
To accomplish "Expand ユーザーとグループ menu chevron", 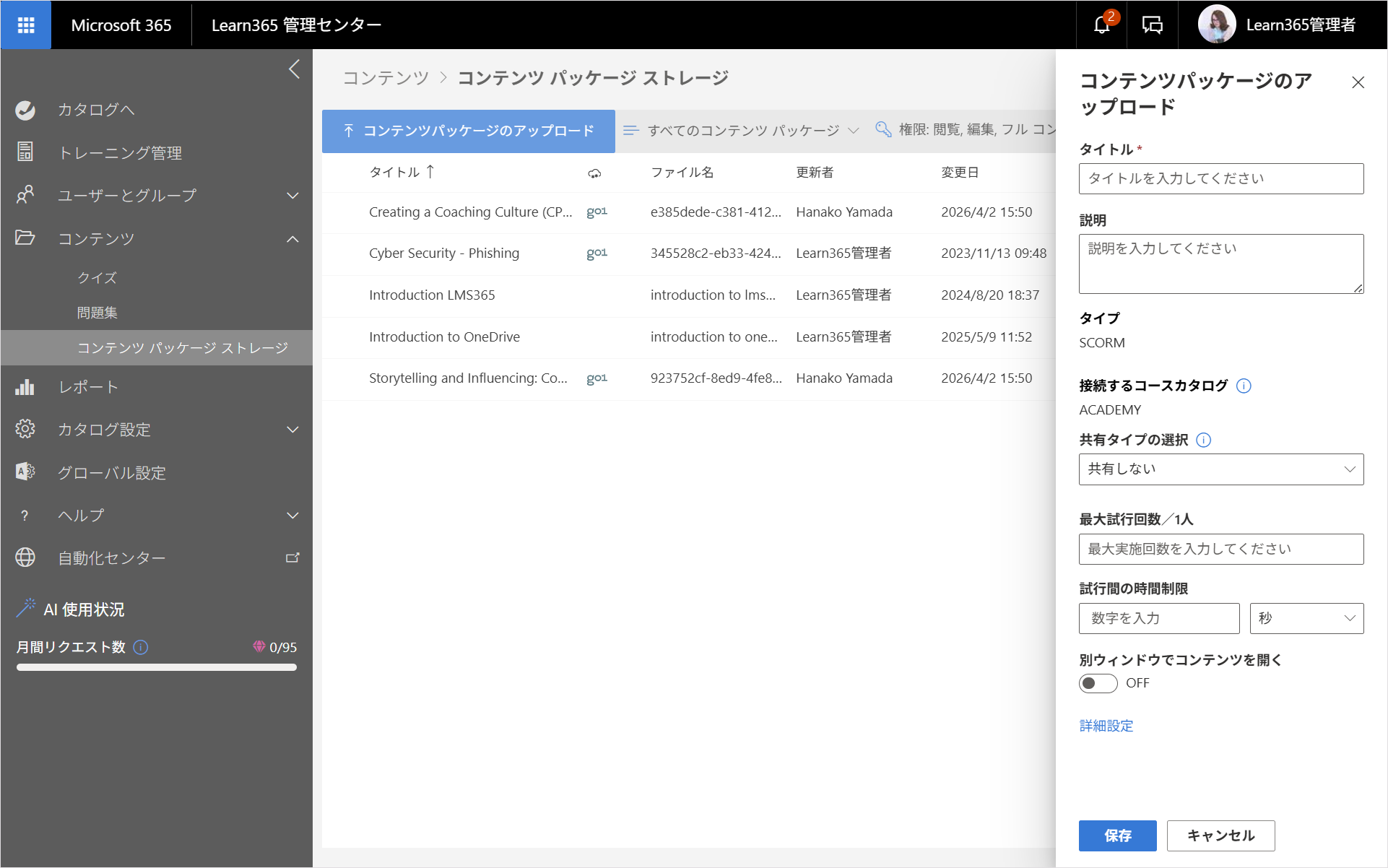I will point(292,196).
